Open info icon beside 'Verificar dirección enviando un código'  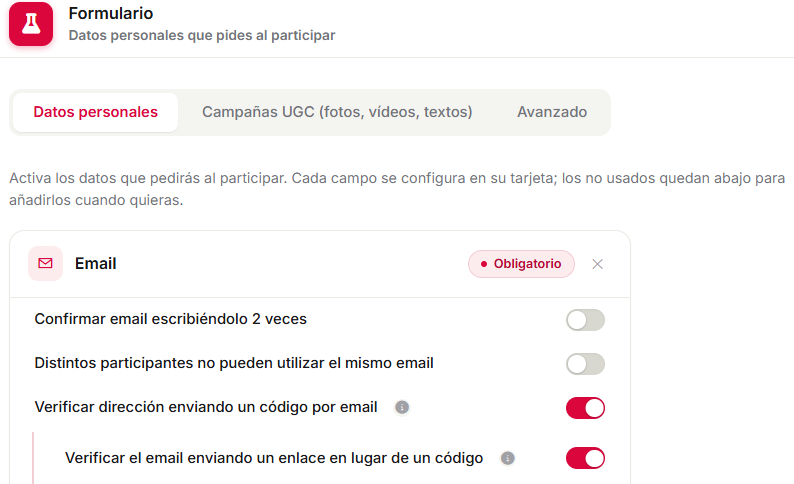tap(402, 407)
